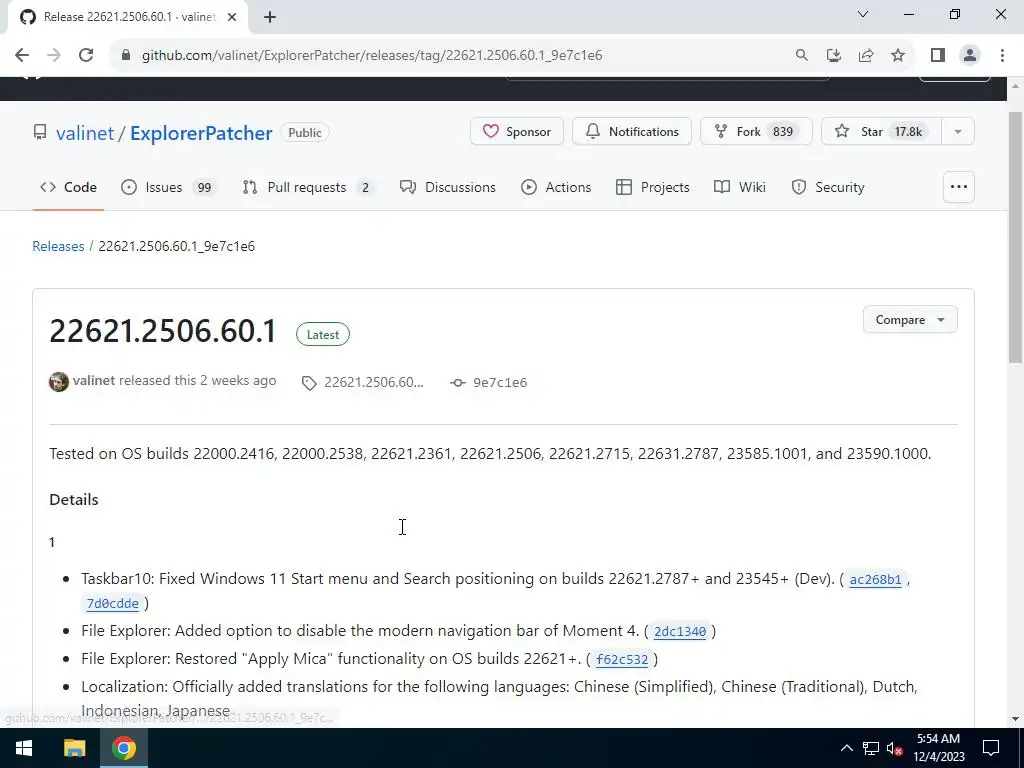Screen dimensions: 1024x768
Task: Open the Chrome side panel icon
Action: 938,56
